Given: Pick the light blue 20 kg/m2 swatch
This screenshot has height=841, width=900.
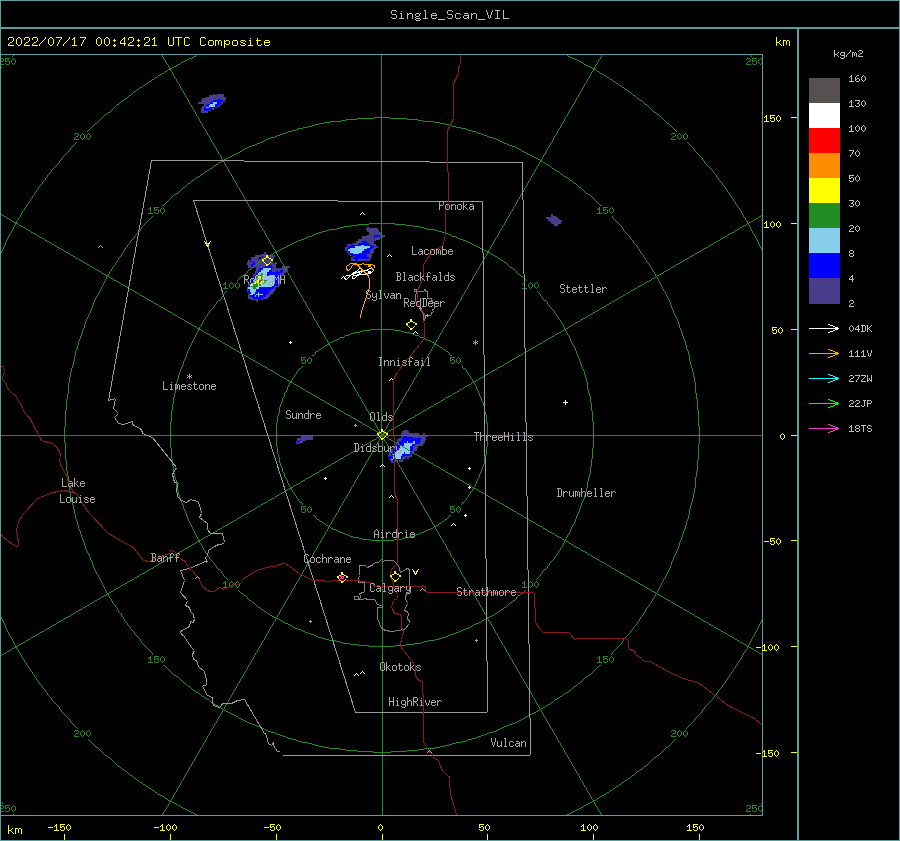Looking at the screenshot, I should coord(824,241).
